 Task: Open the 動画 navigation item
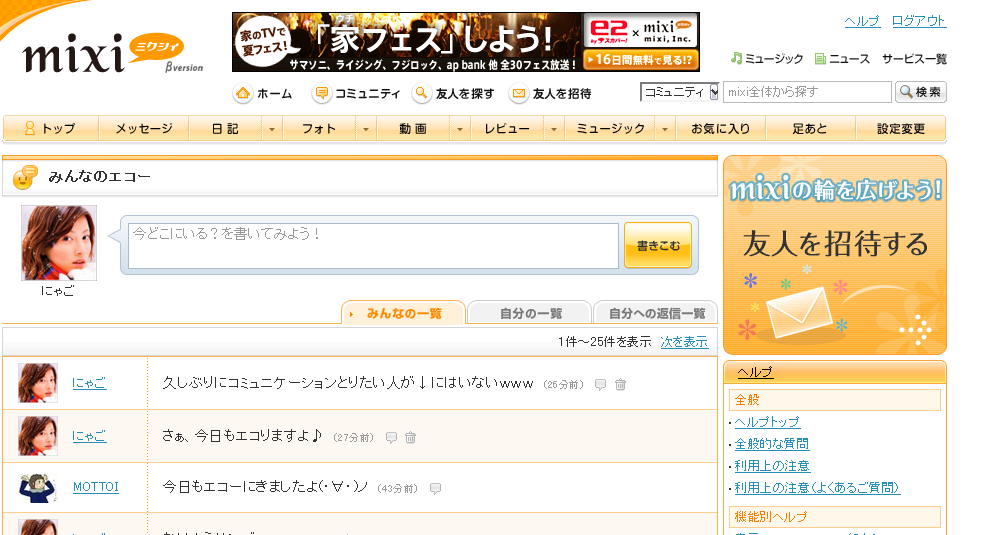(413, 129)
